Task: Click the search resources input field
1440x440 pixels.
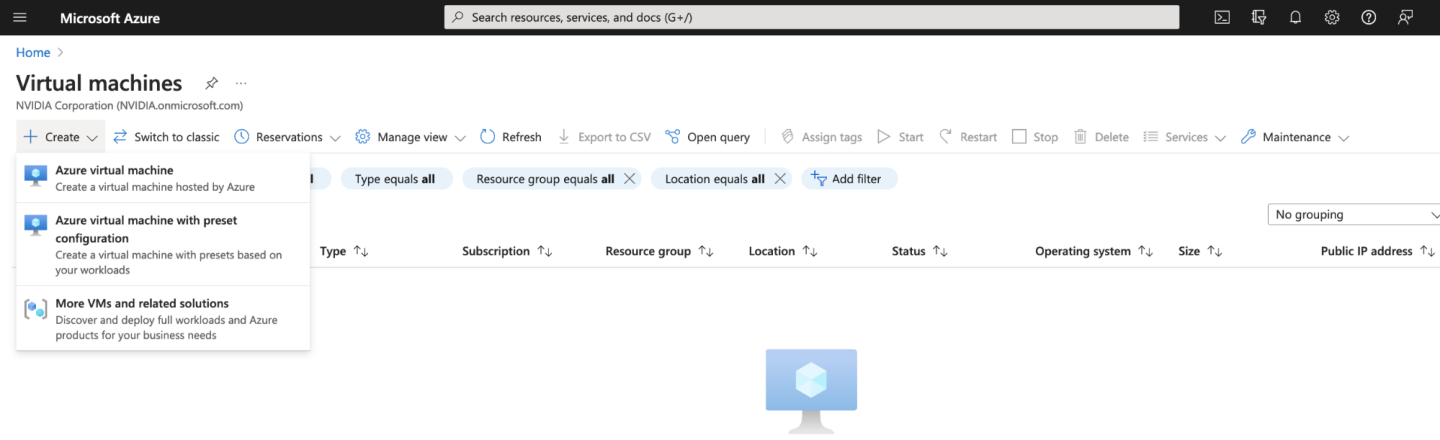Action: coord(810,18)
